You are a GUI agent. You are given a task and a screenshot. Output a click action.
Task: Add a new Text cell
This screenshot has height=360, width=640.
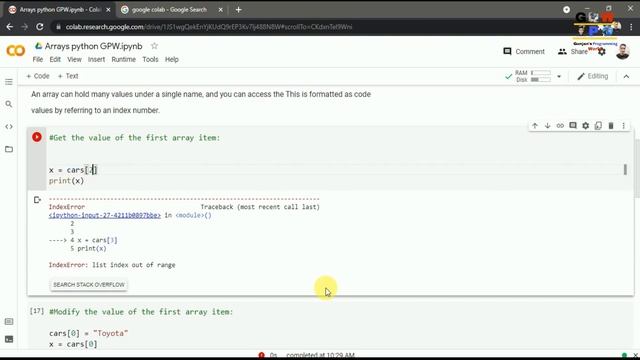tap(68, 76)
